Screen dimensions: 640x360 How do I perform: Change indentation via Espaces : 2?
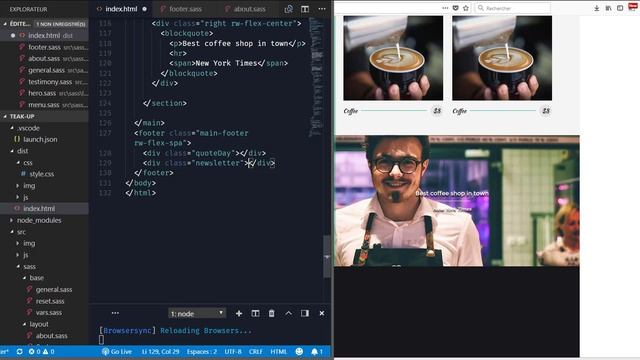point(202,351)
